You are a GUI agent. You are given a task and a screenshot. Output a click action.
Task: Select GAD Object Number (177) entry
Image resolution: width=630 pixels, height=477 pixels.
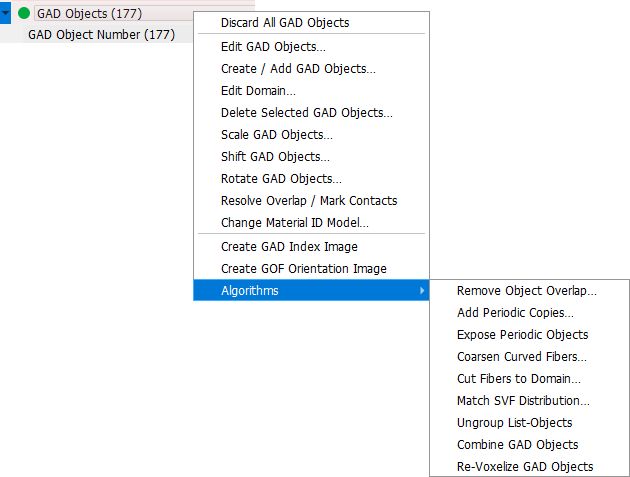pos(101,35)
